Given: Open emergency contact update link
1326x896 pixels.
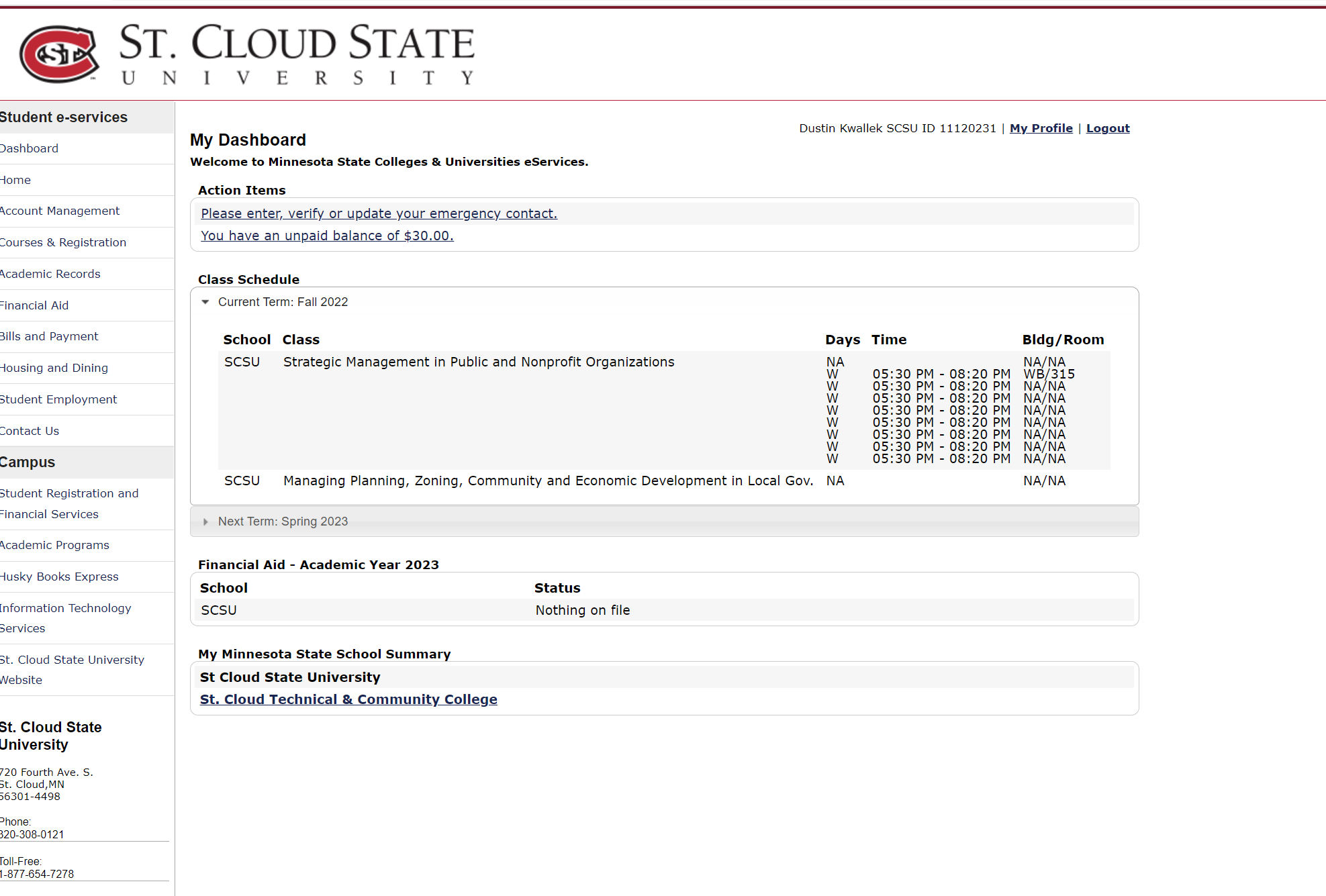Looking at the screenshot, I should pos(379,213).
